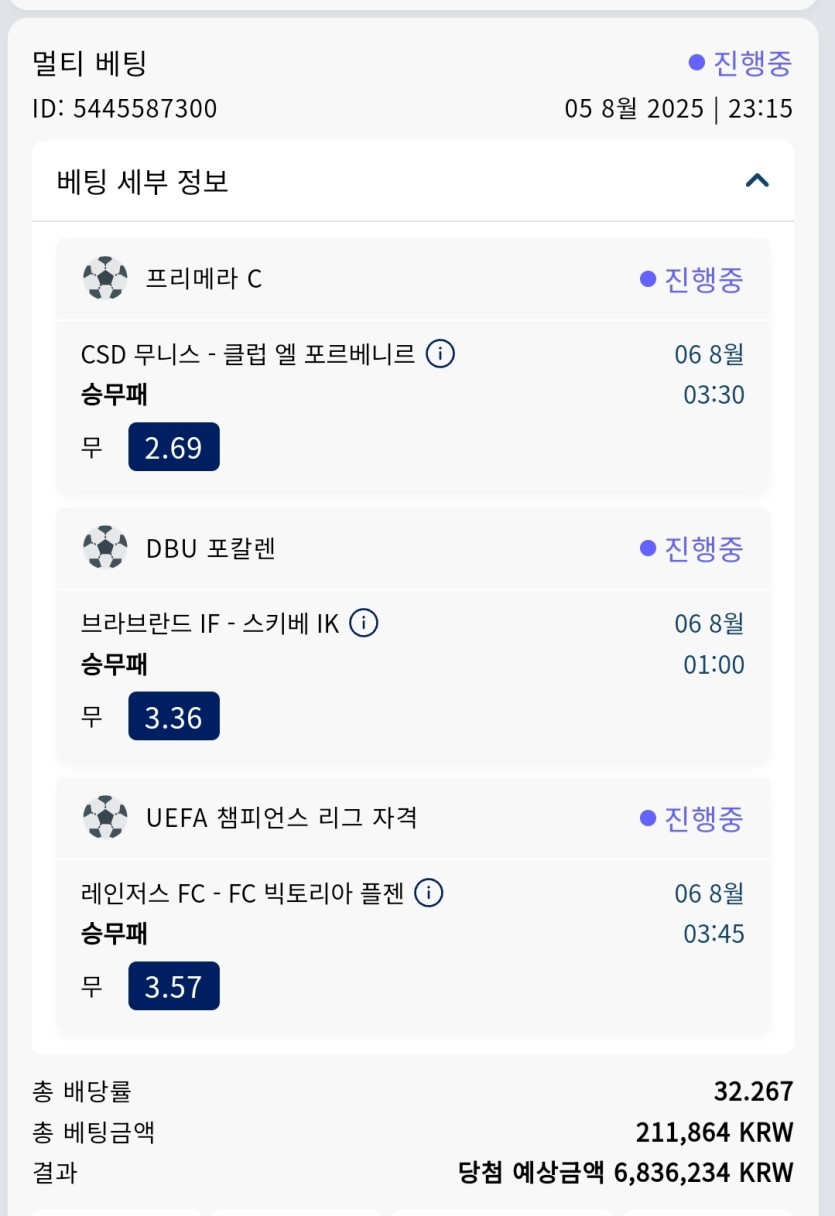Open info icon for CSD 무니스 match
This screenshot has width=835, height=1216.
pos(441,354)
